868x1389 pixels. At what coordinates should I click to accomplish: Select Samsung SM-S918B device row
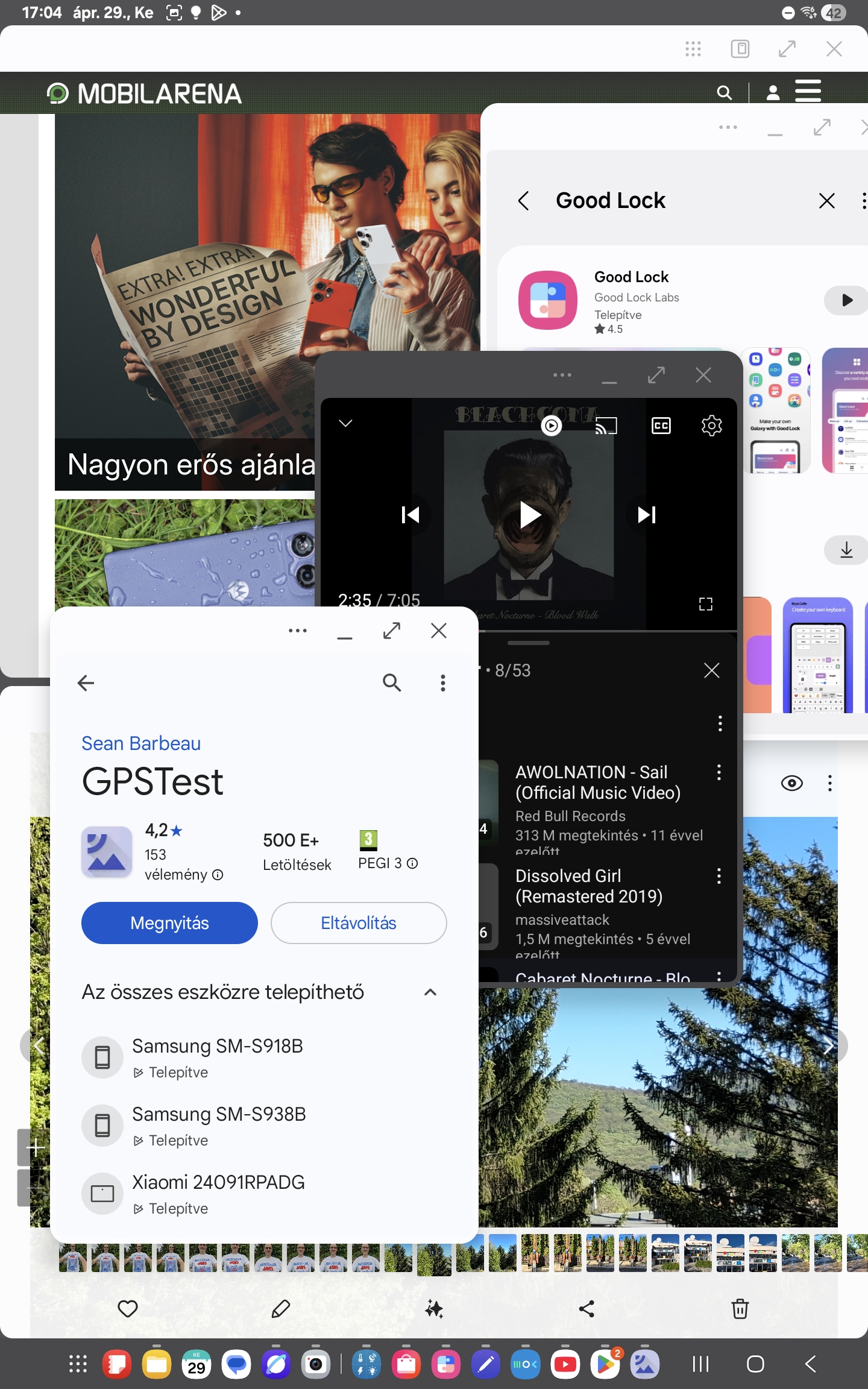point(264,1058)
